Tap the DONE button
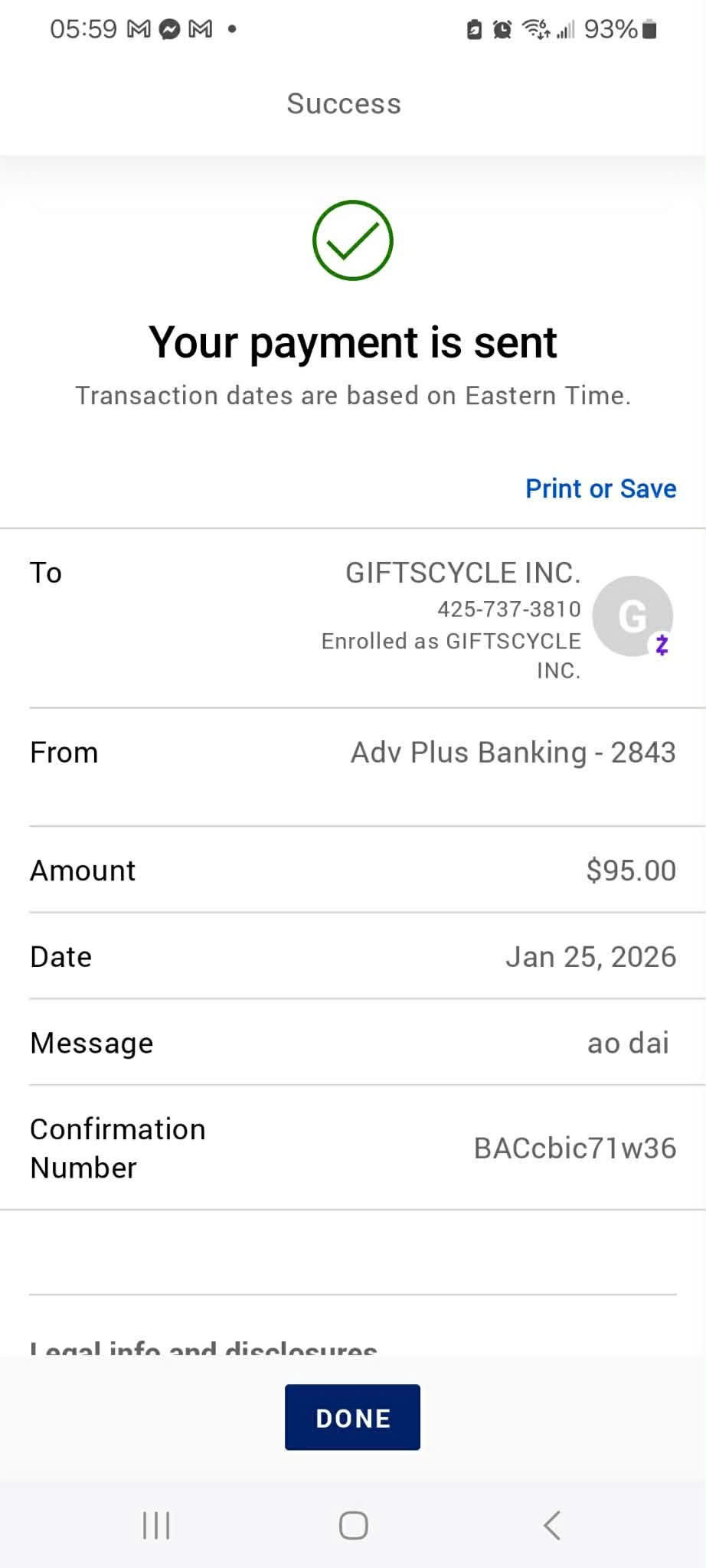 tap(352, 1417)
